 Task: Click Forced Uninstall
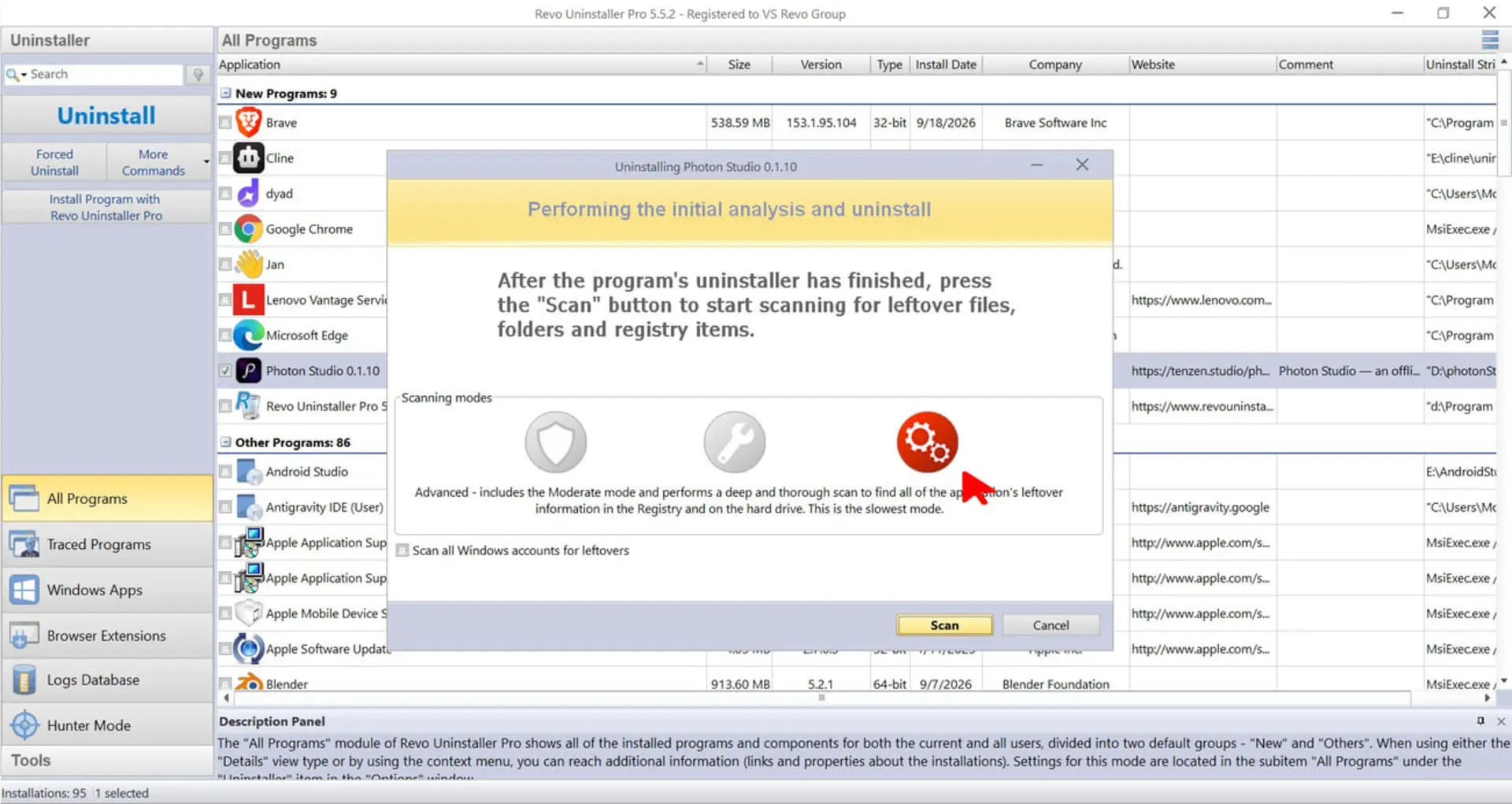click(x=54, y=162)
